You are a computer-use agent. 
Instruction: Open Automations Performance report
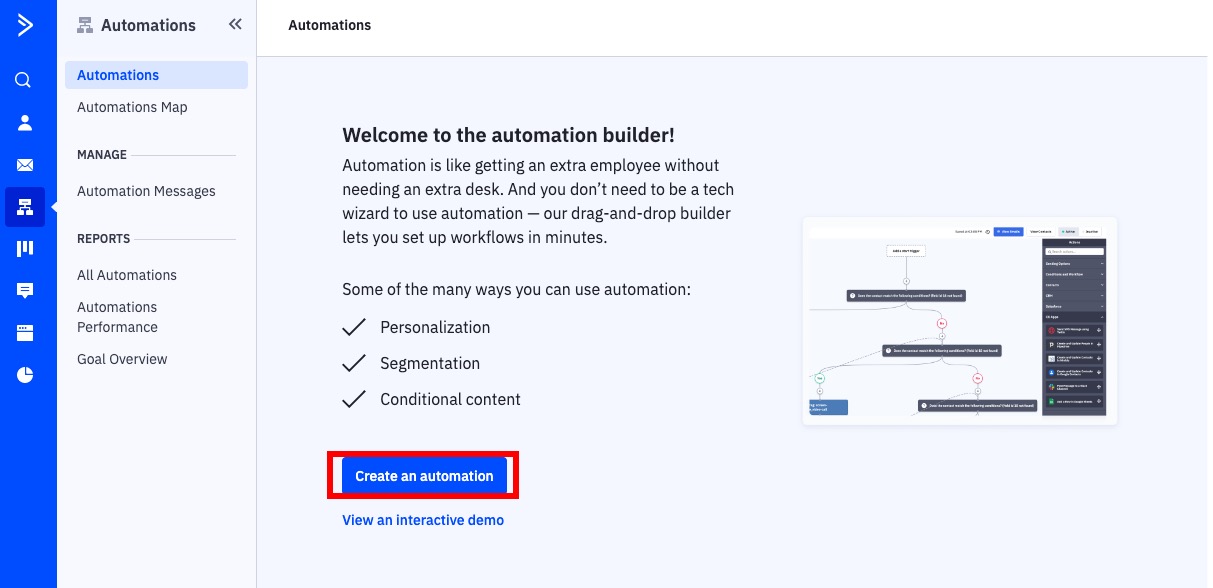118,317
